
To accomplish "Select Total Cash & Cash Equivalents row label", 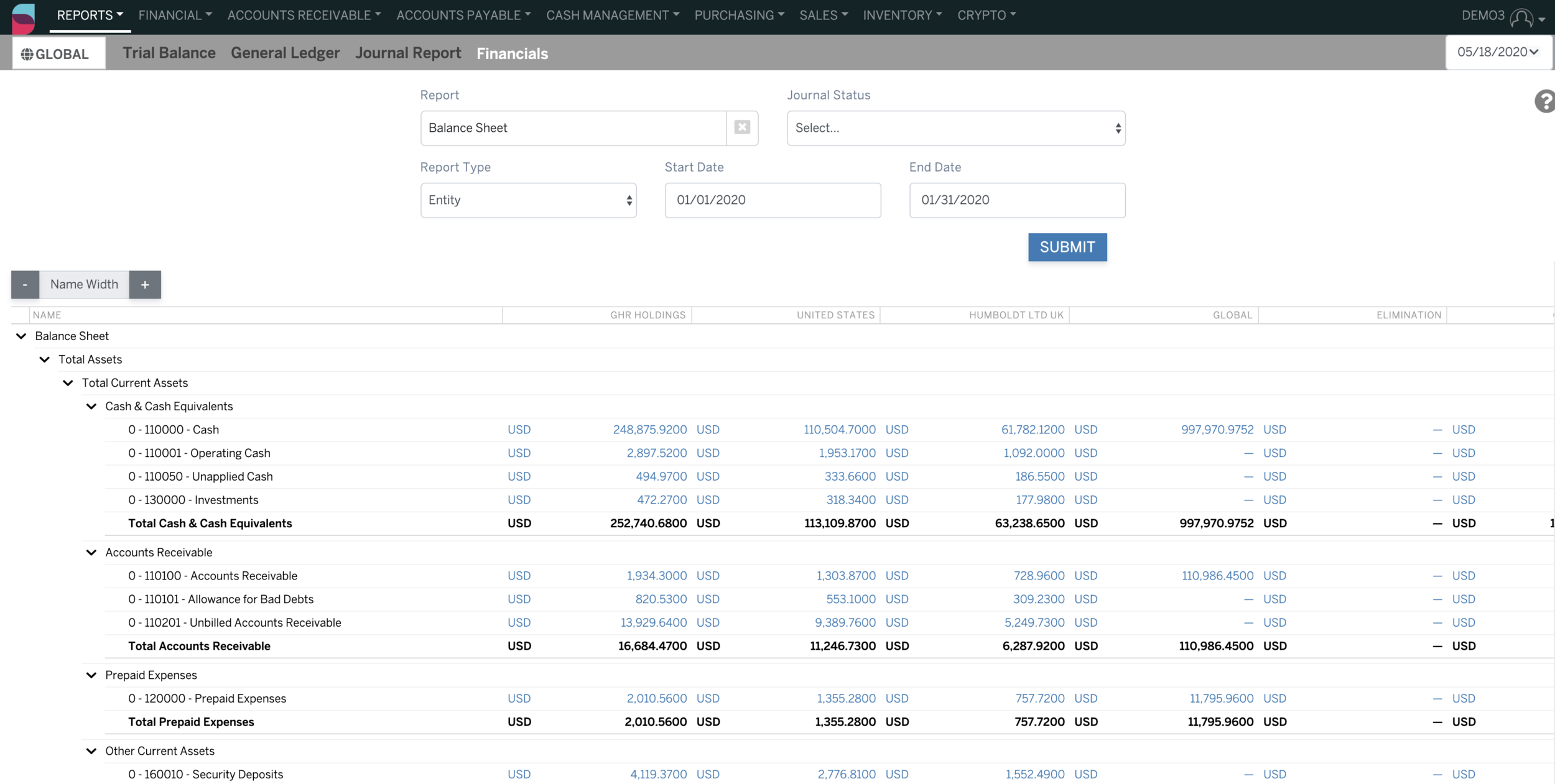I will [x=210, y=523].
